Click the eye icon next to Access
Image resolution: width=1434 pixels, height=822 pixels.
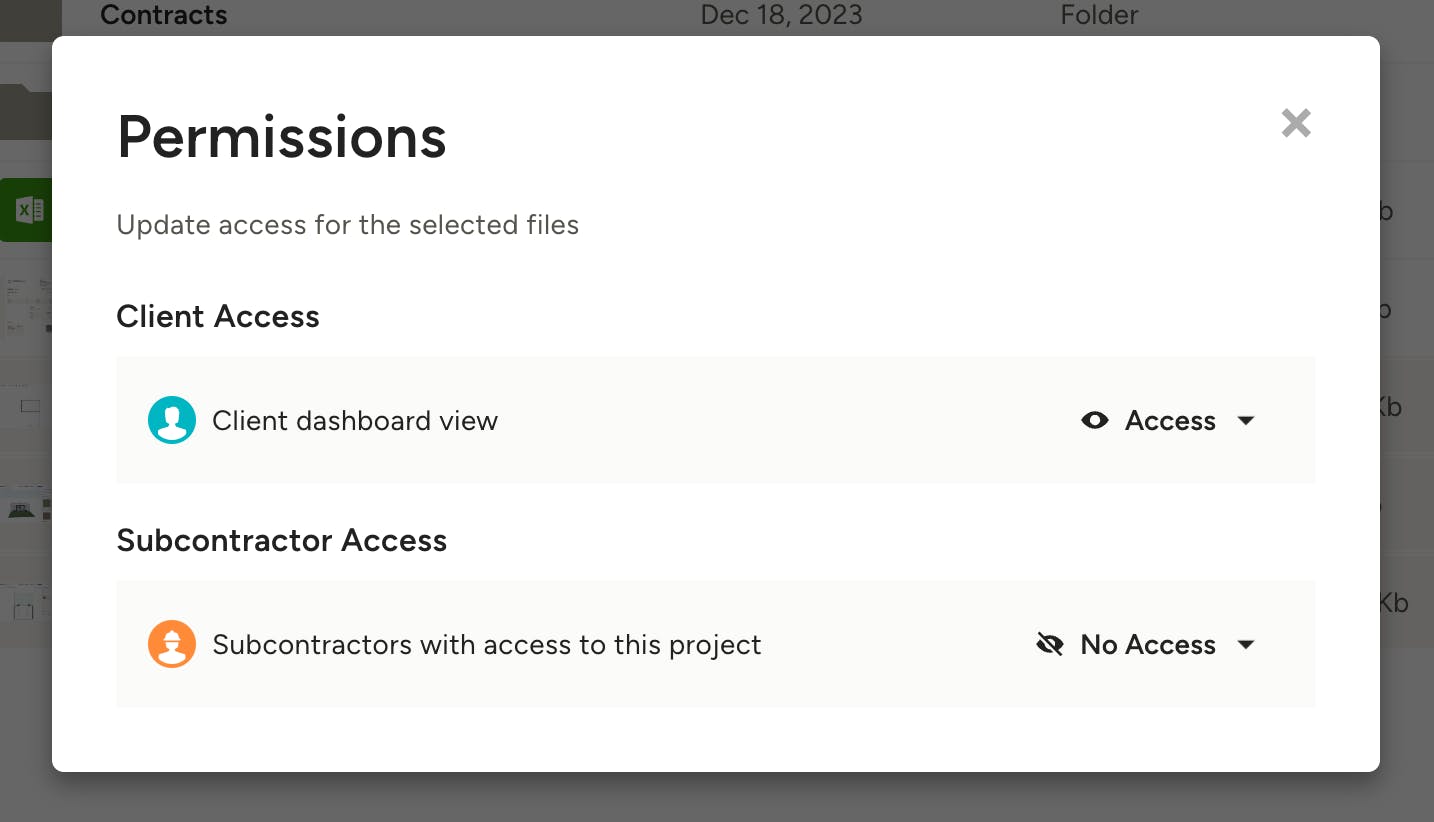point(1095,421)
